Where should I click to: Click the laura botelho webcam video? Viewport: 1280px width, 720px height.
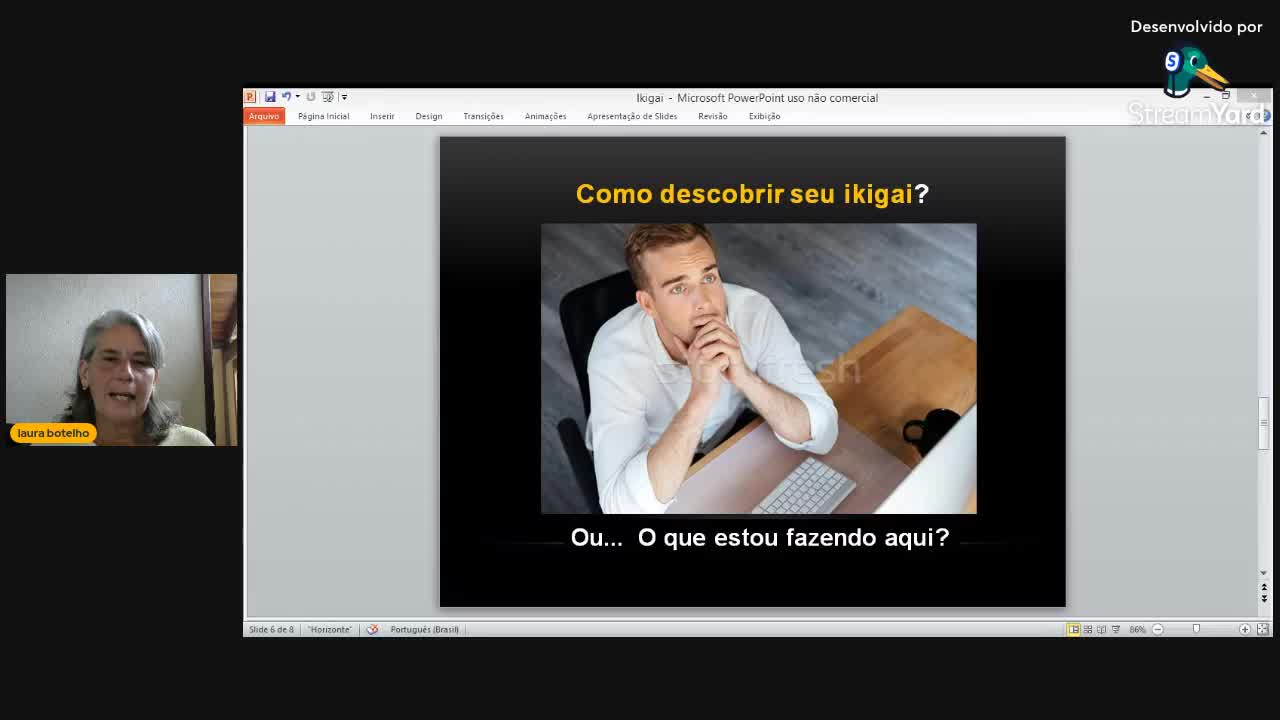[121, 359]
